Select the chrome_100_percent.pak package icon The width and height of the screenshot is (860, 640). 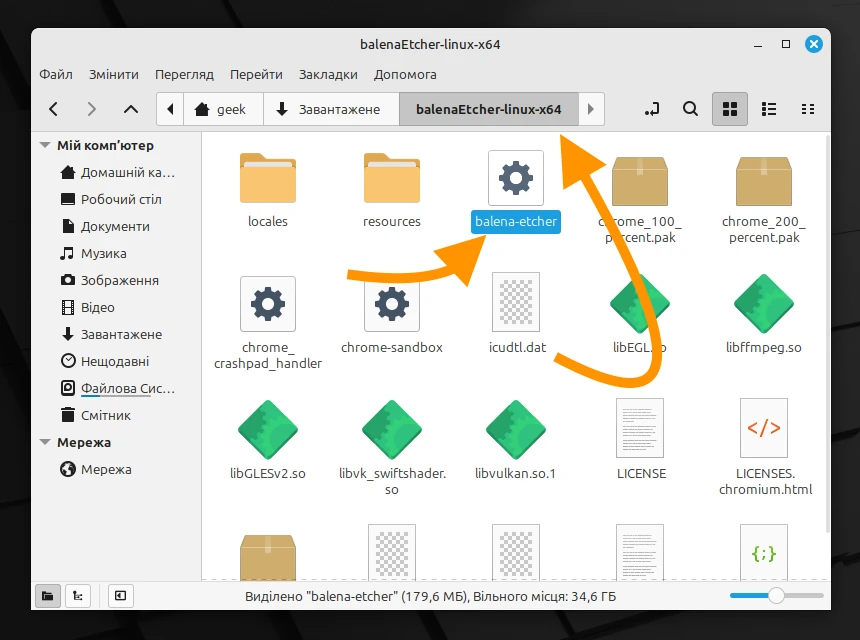640,180
